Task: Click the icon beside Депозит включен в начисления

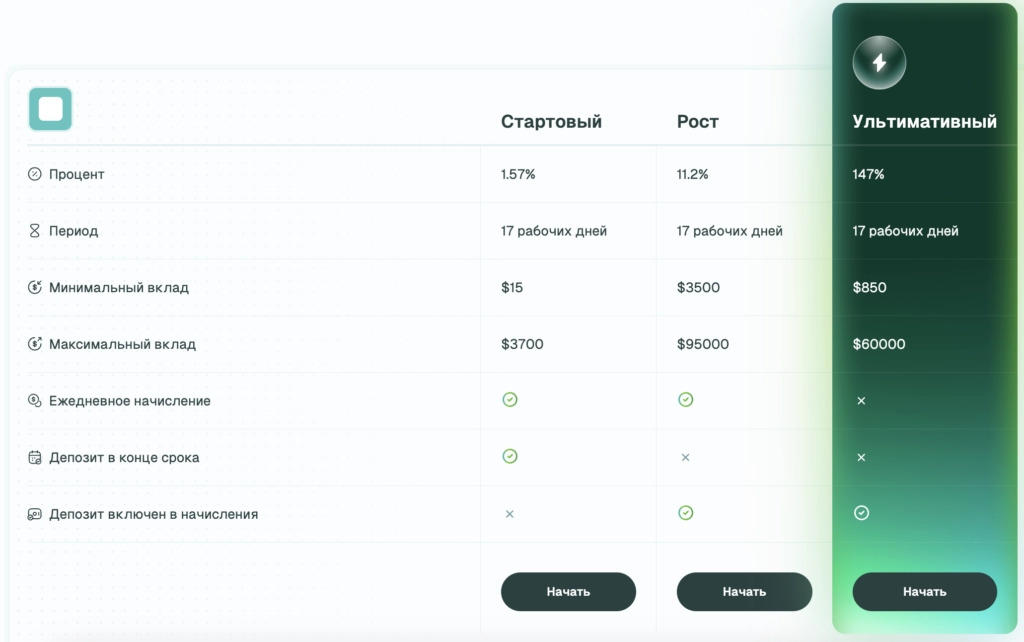Action: 35,514
